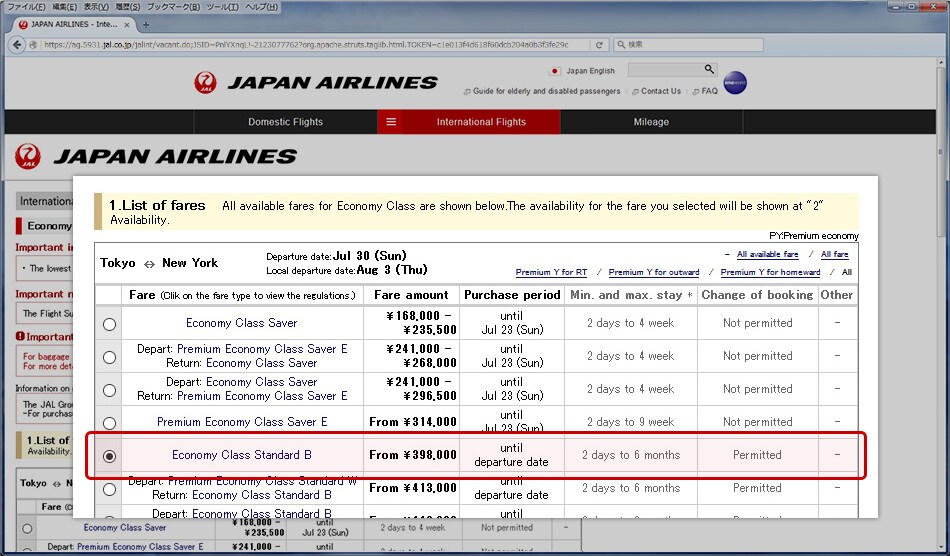Viewport: 950px width, 556px height.
Task: Open the ブックマーク(B) browser menu
Action: click(x=168, y=7)
